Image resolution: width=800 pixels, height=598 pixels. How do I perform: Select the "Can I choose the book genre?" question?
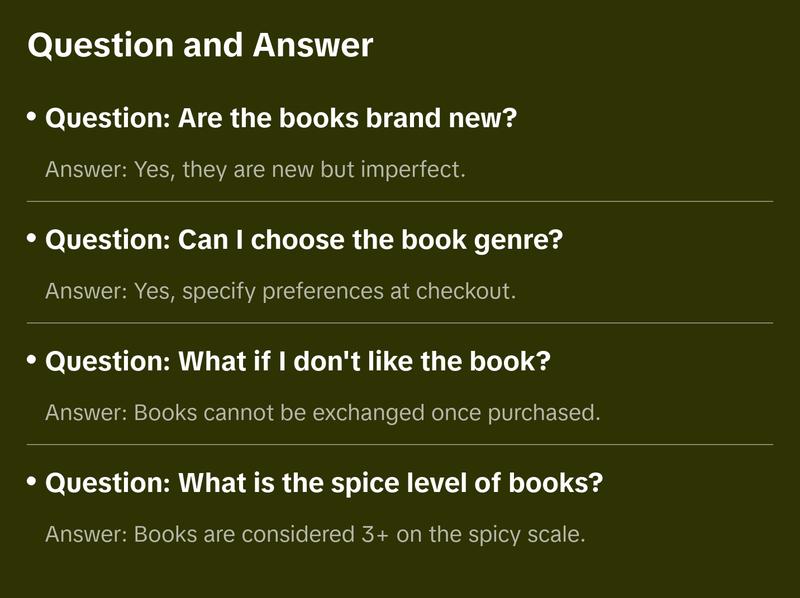click(x=304, y=241)
